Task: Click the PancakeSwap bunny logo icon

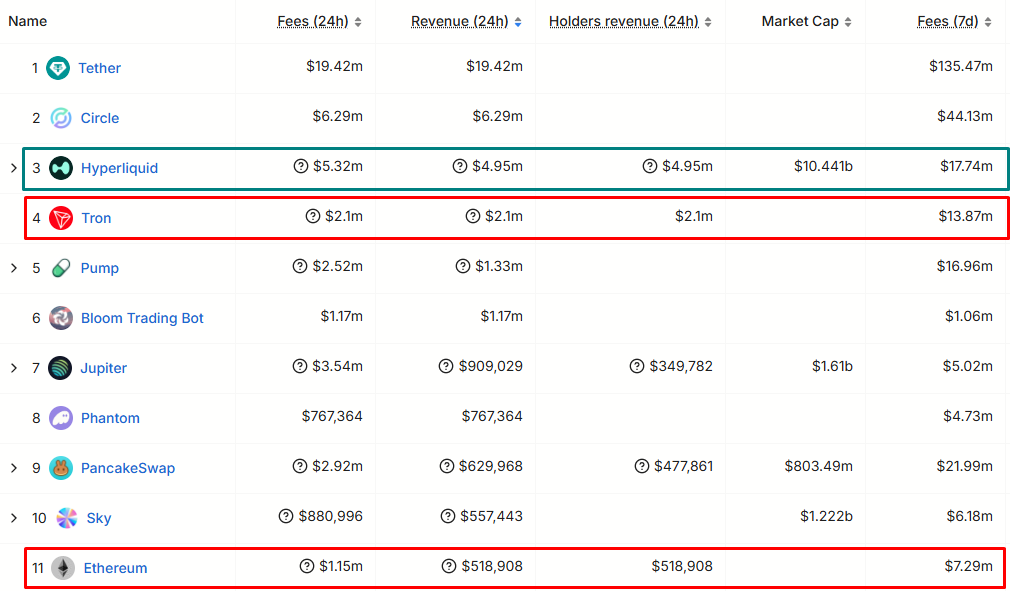Action: 61,468
